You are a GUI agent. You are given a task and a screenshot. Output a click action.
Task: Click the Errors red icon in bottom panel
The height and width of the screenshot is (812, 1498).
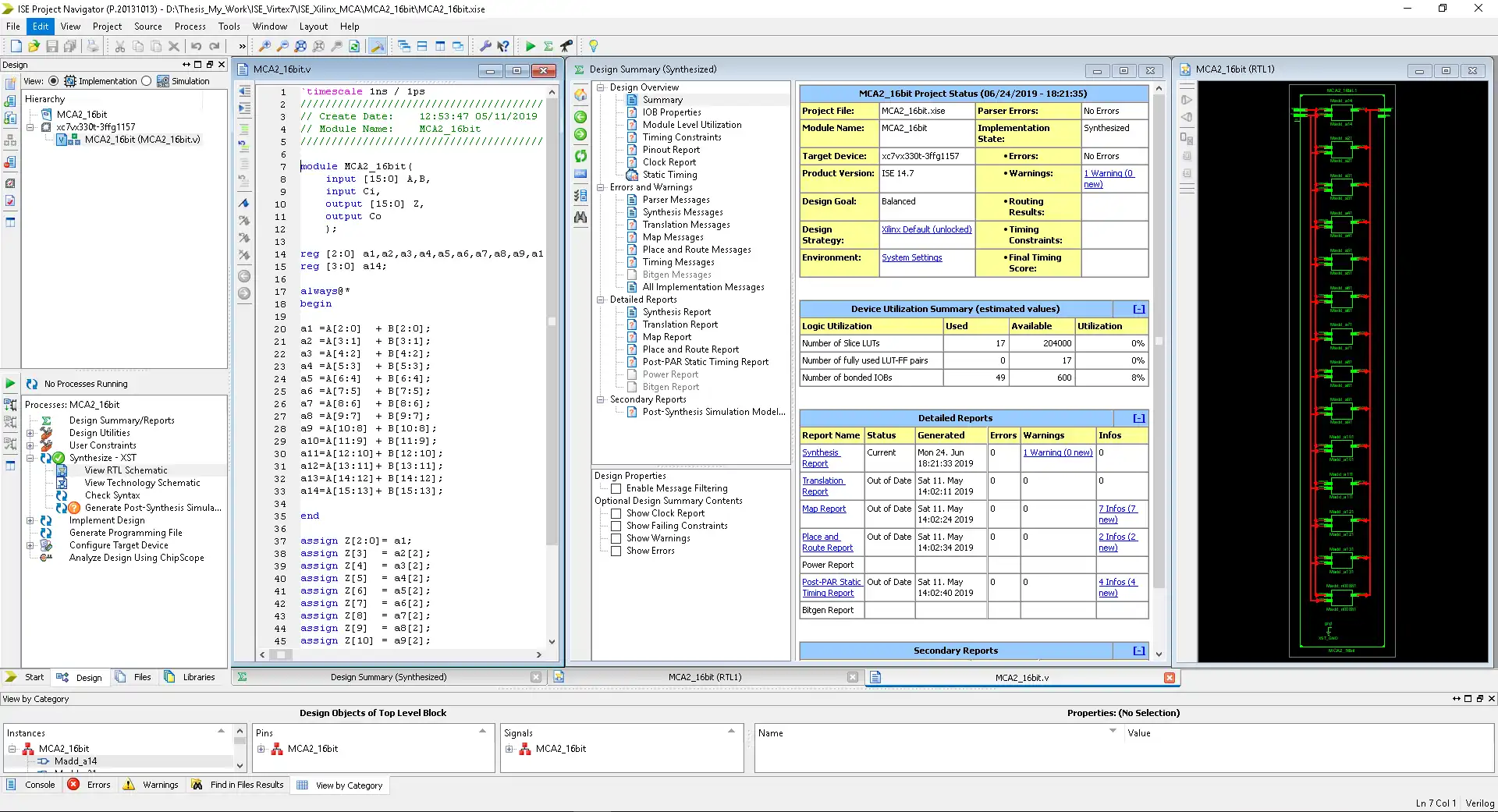pyautogui.click(x=73, y=785)
